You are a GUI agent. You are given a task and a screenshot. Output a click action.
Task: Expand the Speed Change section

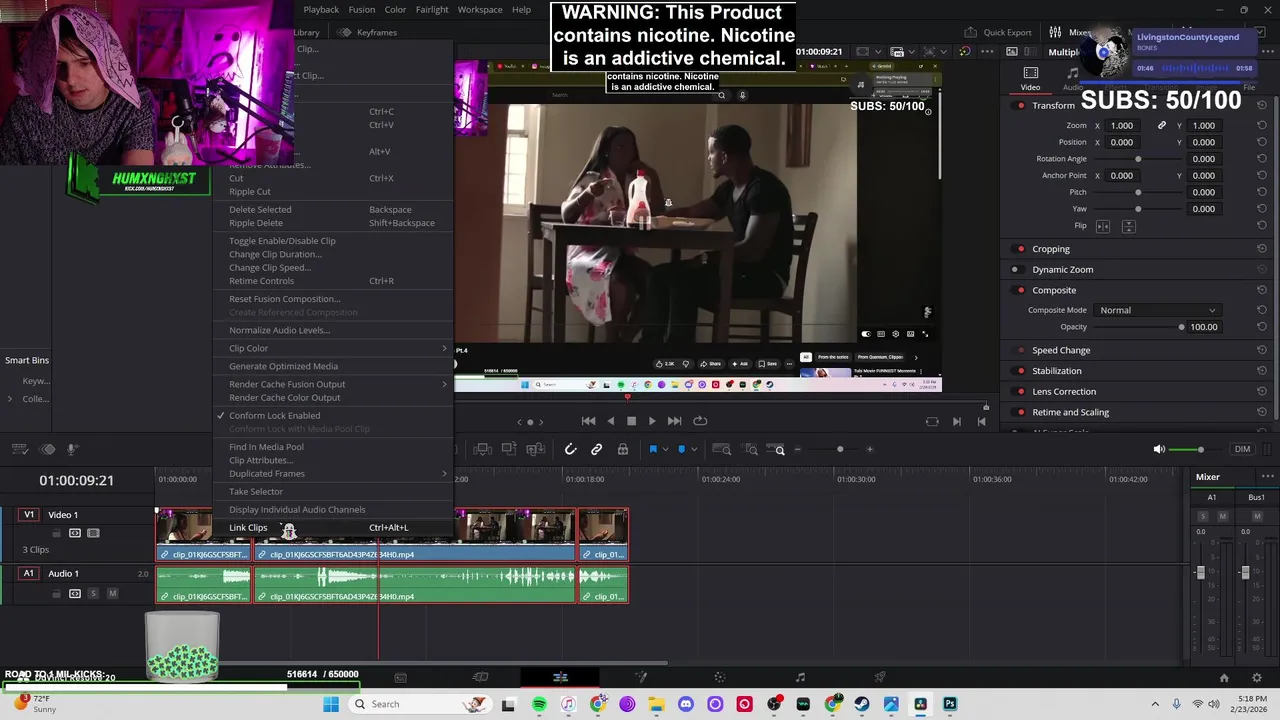[1061, 351]
